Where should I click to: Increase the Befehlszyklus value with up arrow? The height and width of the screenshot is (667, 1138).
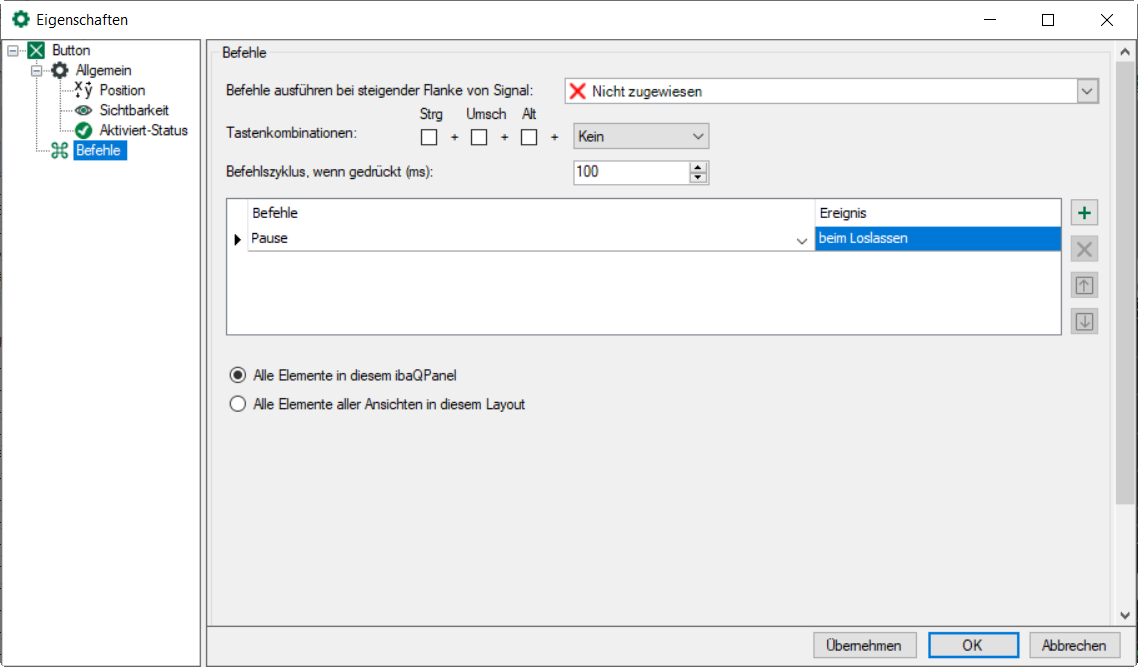(697, 168)
